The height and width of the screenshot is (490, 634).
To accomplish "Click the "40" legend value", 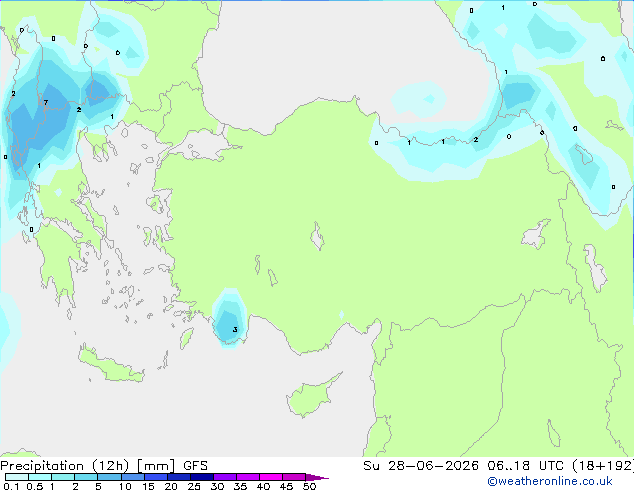I will 263,486.
